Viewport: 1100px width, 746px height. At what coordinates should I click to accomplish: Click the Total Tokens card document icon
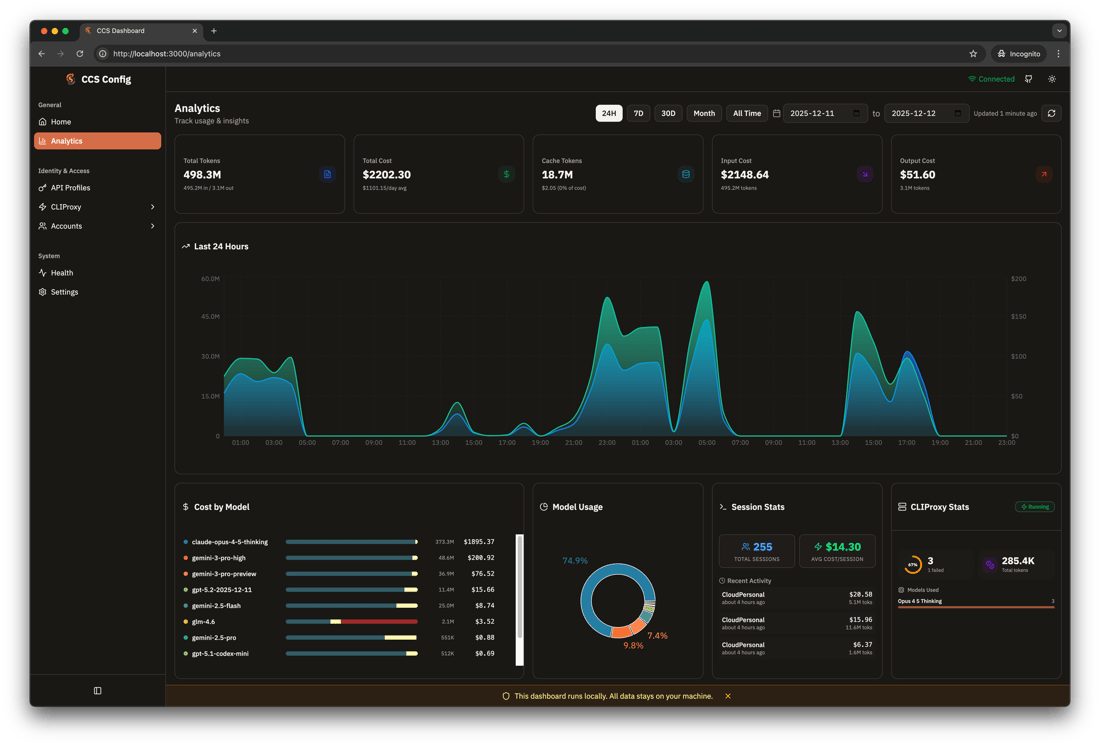327,174
